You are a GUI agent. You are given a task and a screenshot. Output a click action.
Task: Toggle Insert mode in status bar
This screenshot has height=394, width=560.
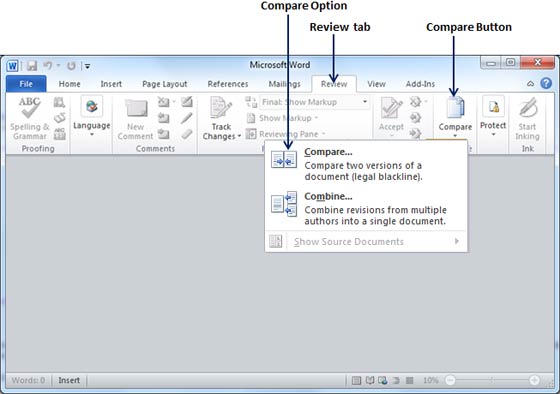pyautogui.click(x=69, y=380)
